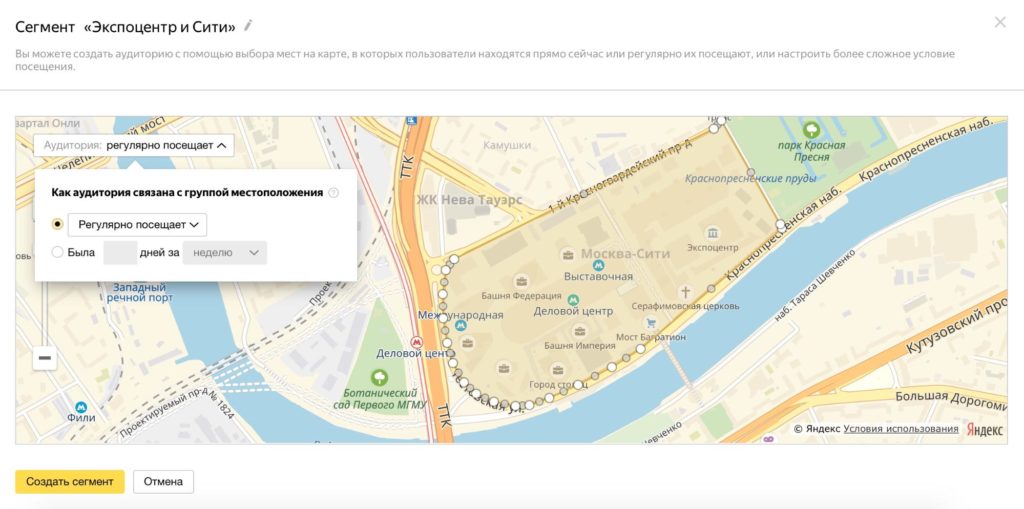The image size is (1024, 509).
Task: Click the days count input field
Action: (120, 253)
